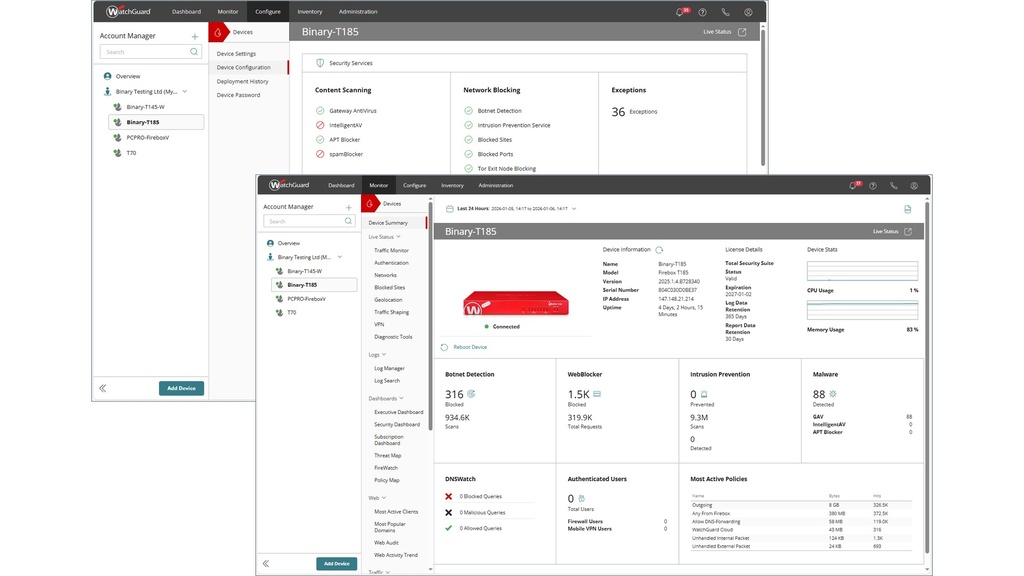Click the Botnet Detection blocked count icon
This screenshot has width=1024, height=576.
tap(471, 394)
